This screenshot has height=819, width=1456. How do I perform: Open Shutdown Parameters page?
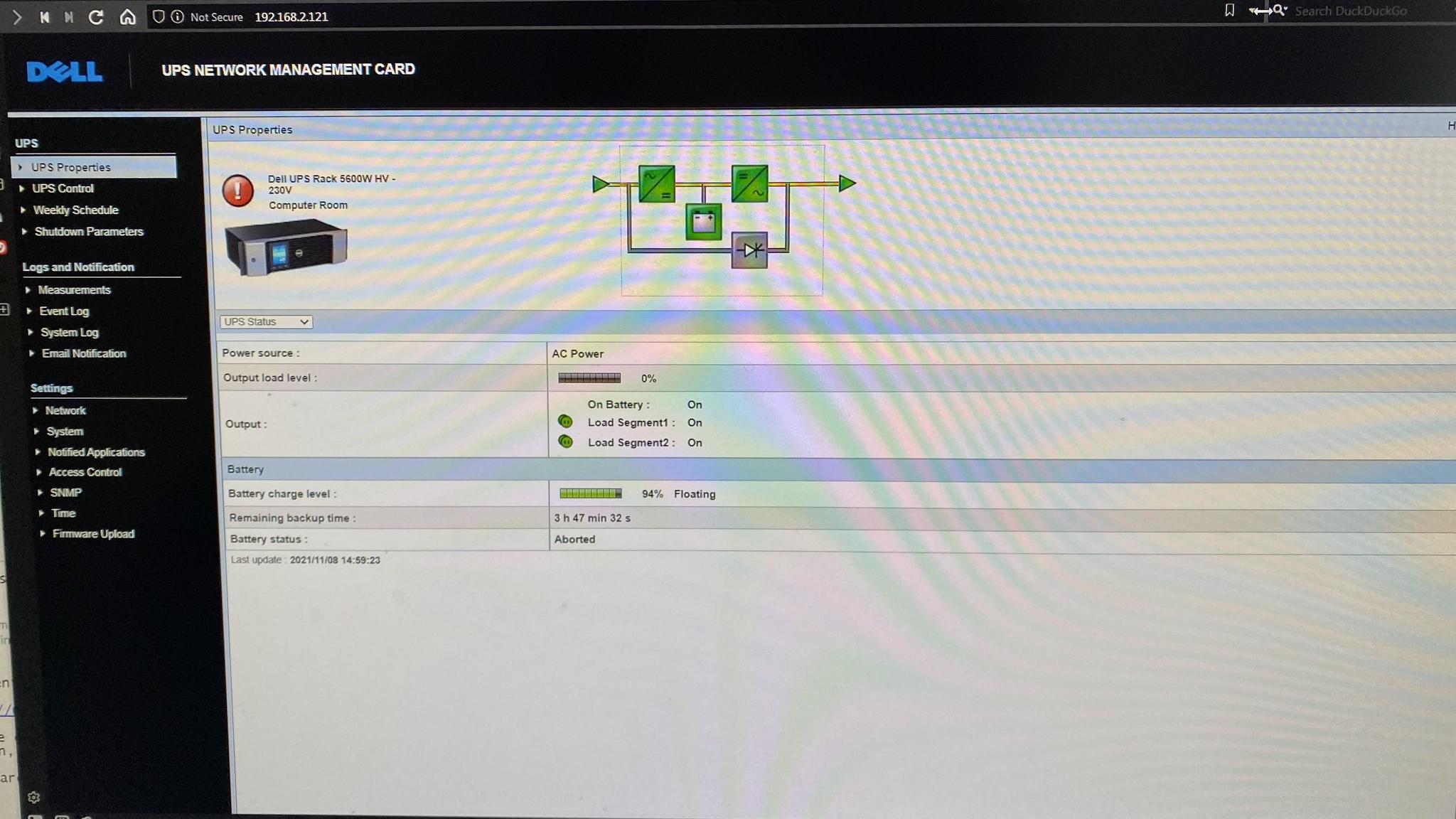click(x=89, y=231)
